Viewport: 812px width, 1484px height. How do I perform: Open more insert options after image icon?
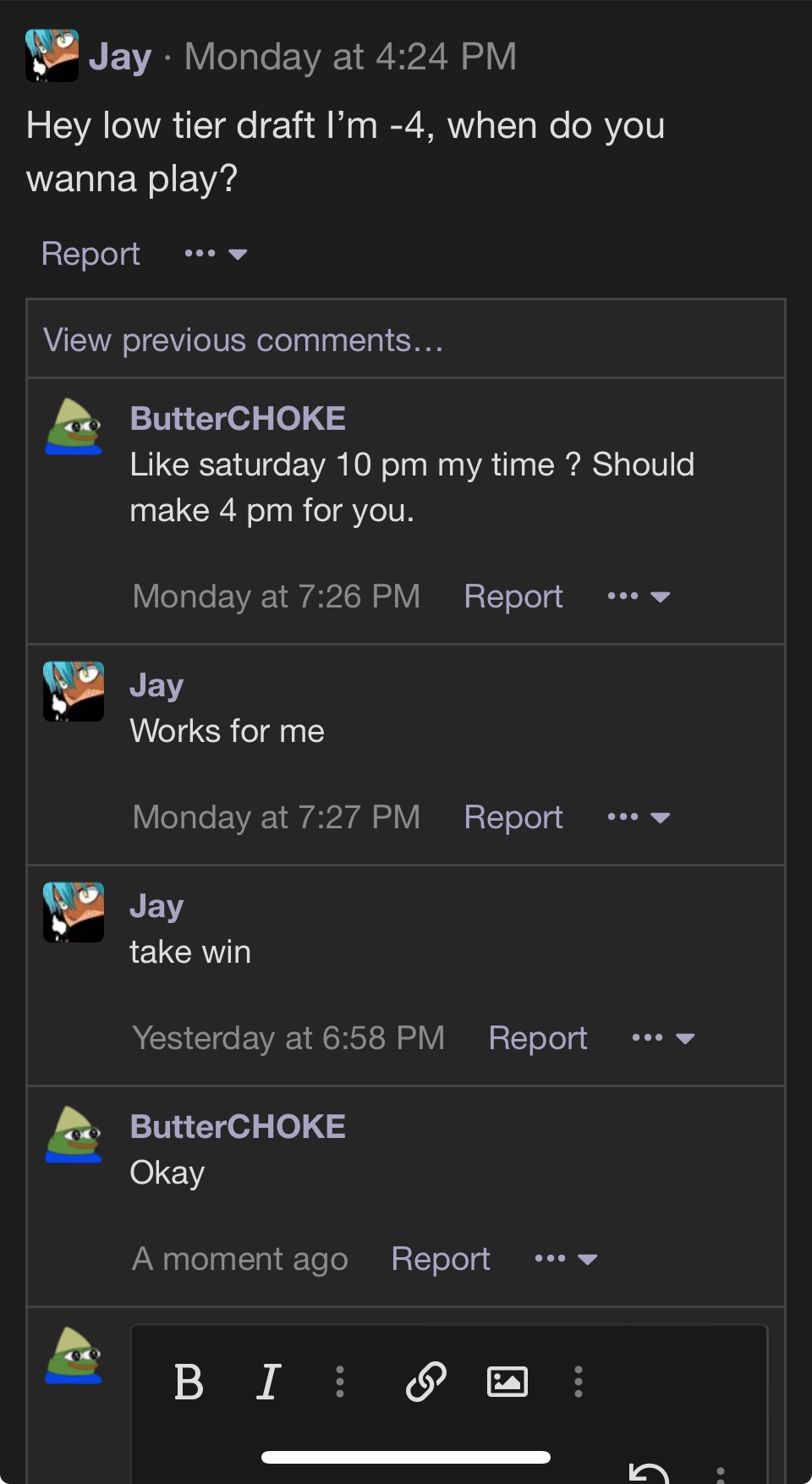tap(579, 1382)
